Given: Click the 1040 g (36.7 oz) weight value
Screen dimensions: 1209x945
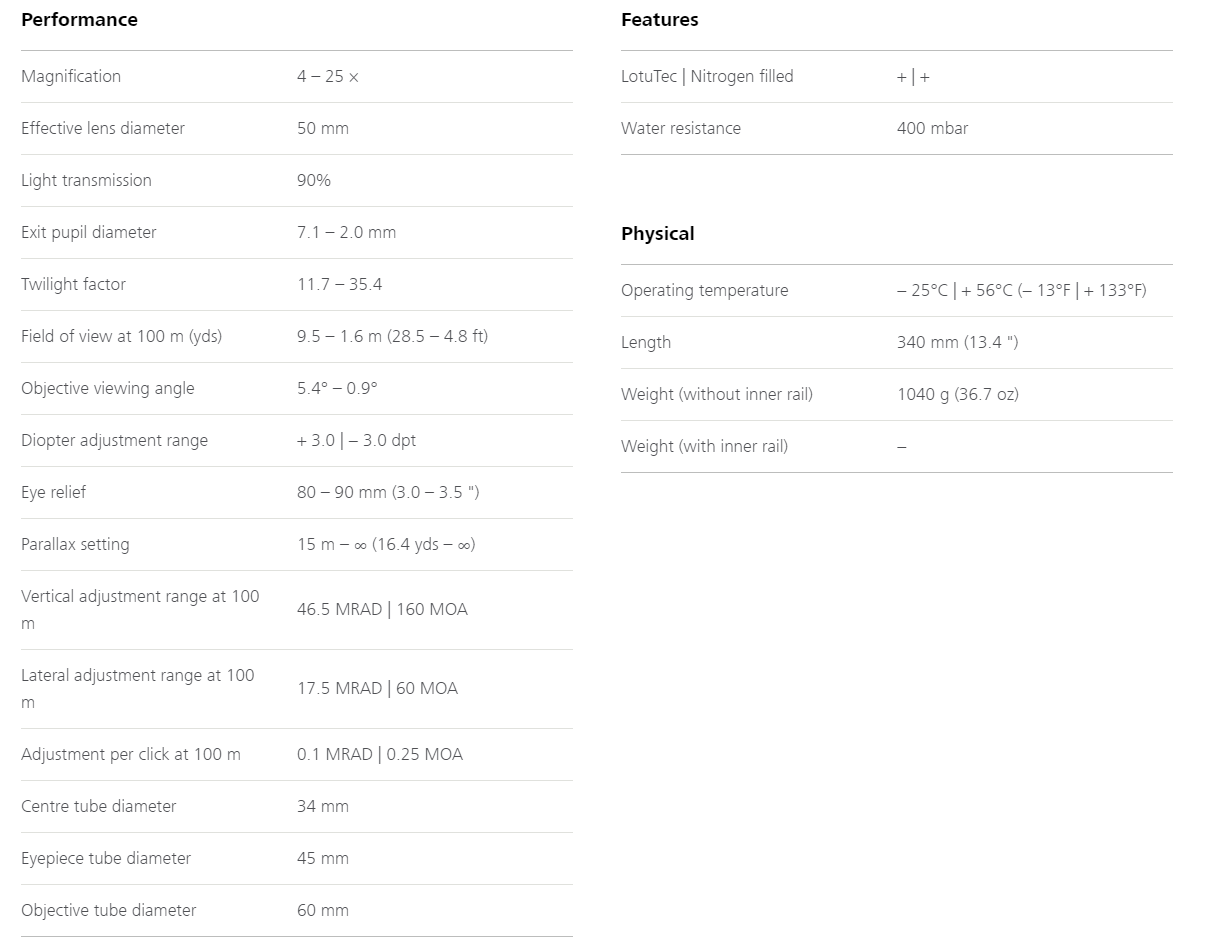Looking at the screenshot, I should pos(958,395).
